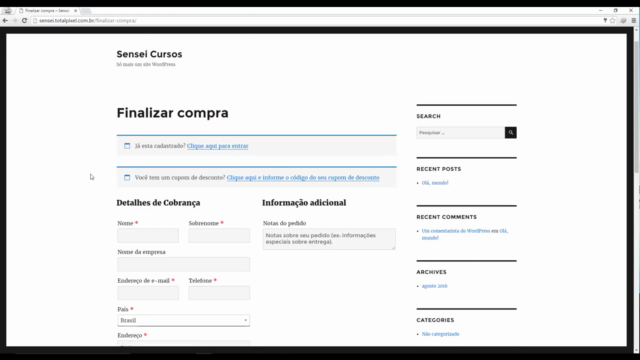Open the discount coupon code link
This screenshot has height=360, width=640.
click(303, 178)
